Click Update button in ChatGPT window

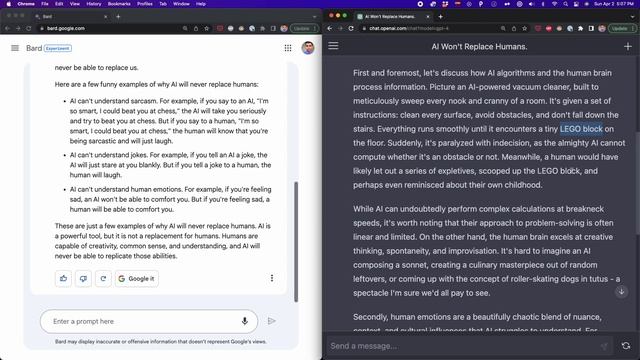622,28
